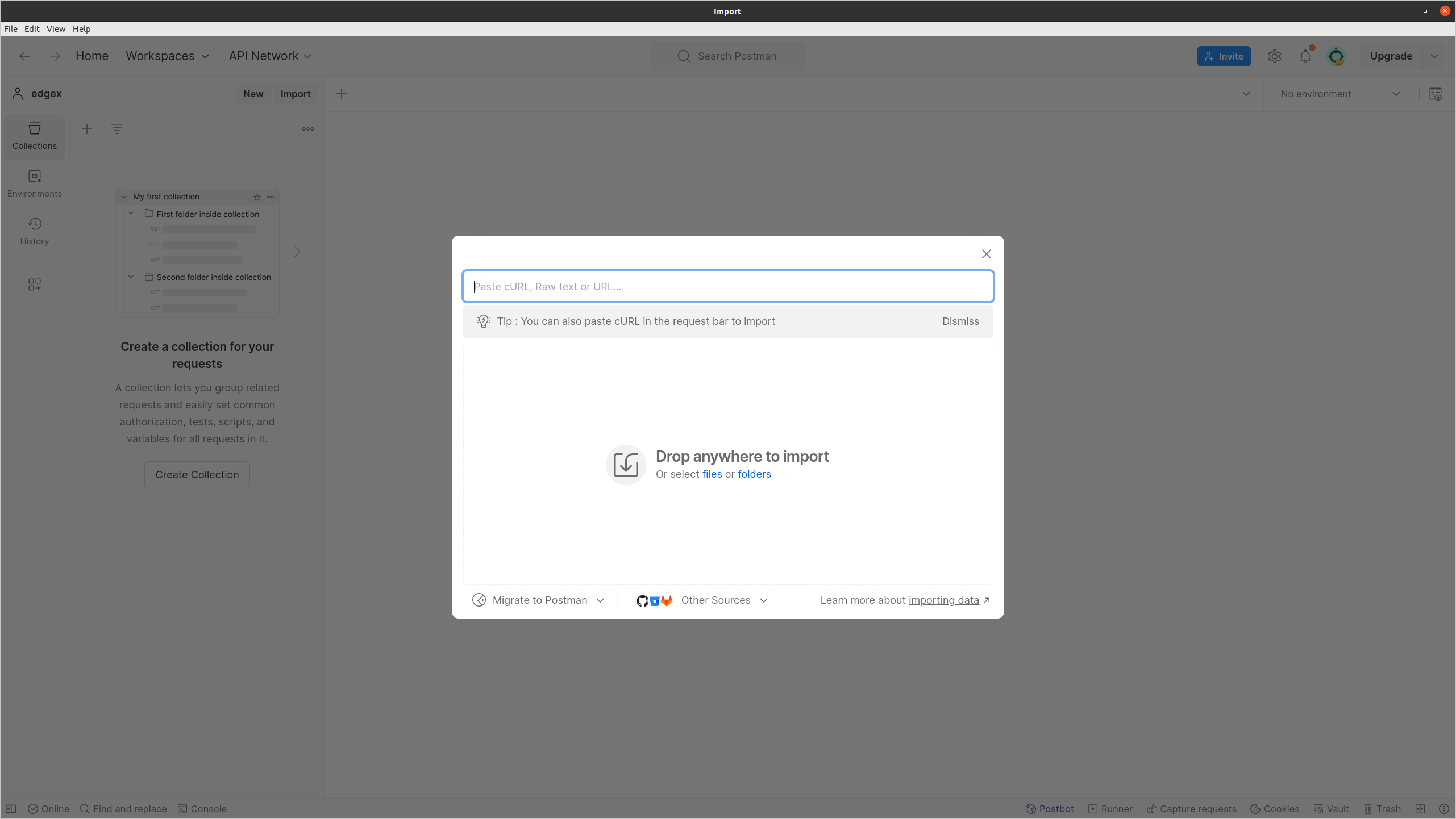The width and height of the screenshot is (1456, 819).
Task: Open Capture requests
Action: click(x=1191, y=809)
